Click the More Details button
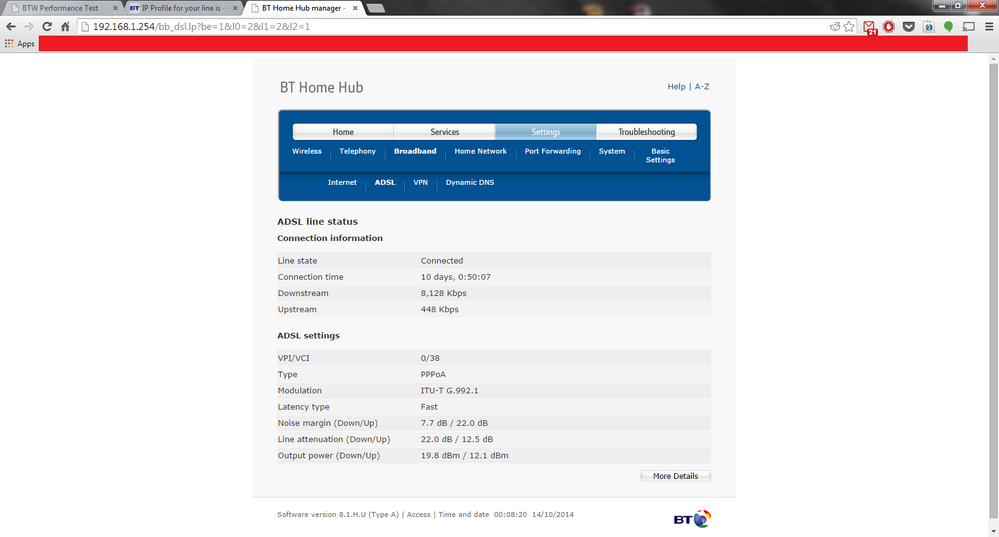Screen dimensions: 999x537 (675, 476)
